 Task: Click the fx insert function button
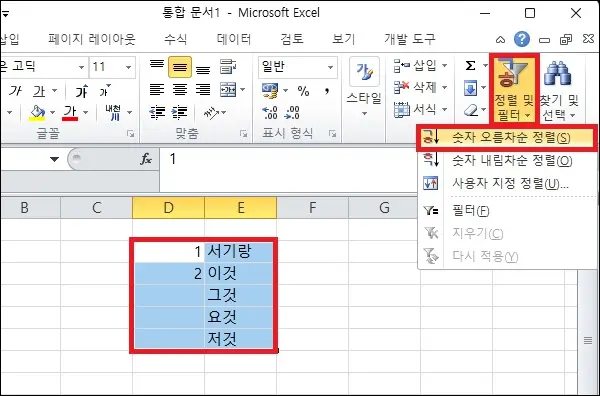[146, 159]
